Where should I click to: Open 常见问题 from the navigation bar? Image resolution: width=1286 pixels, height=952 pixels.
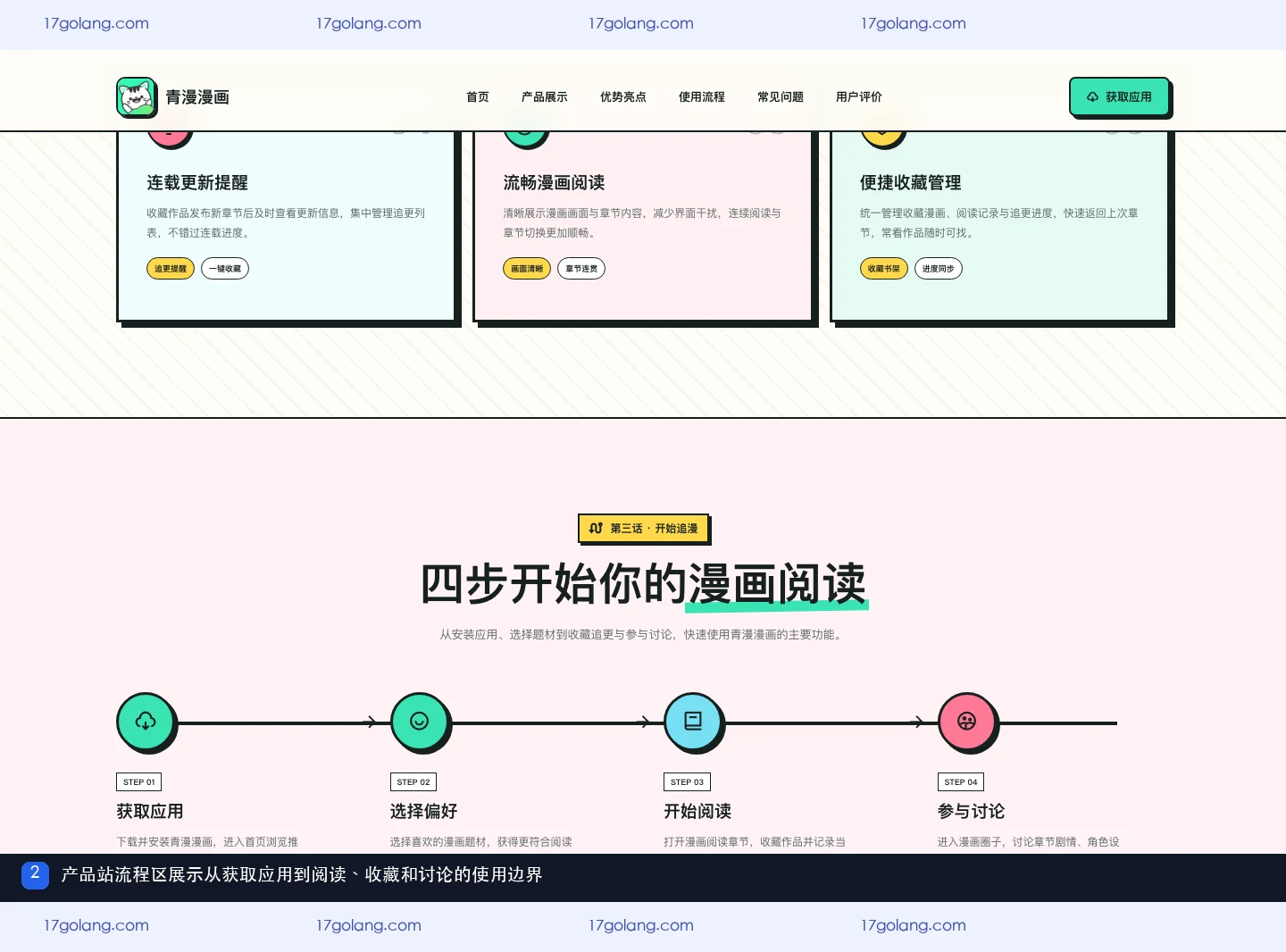click(781, 96)
